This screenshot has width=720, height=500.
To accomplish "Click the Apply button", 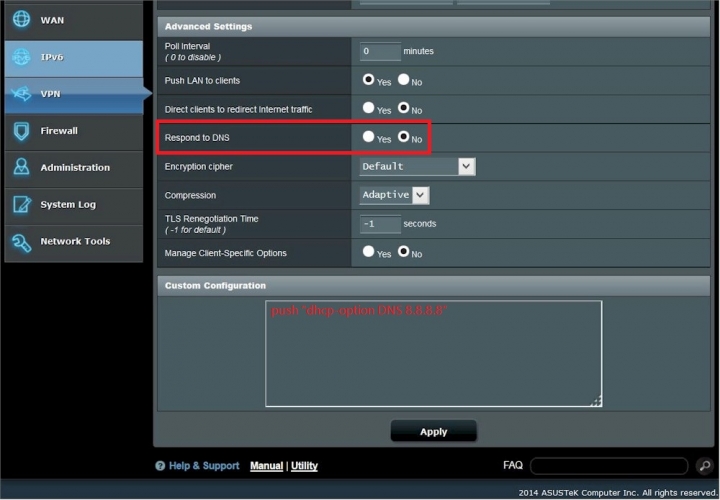I will pyautogui.click(x=433, y=431).
